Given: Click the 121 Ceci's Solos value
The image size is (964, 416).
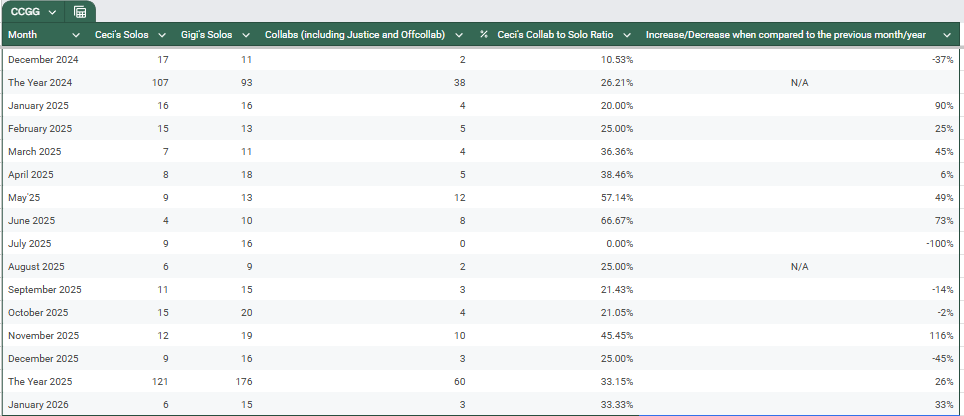Looking at the screenshot, I should (160, 382).
